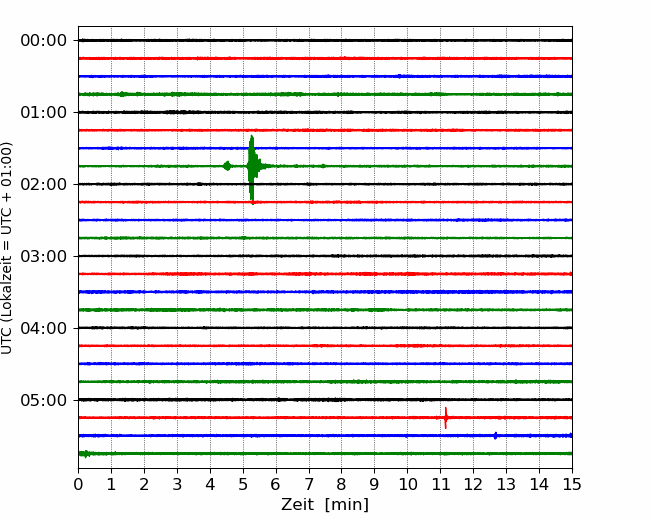Image resolution: width=650 pixels, height=520 pixels.
Task: Click the small green precursor burst near minute 4.5
Action: pyautogui.click(x=227, y=166)
